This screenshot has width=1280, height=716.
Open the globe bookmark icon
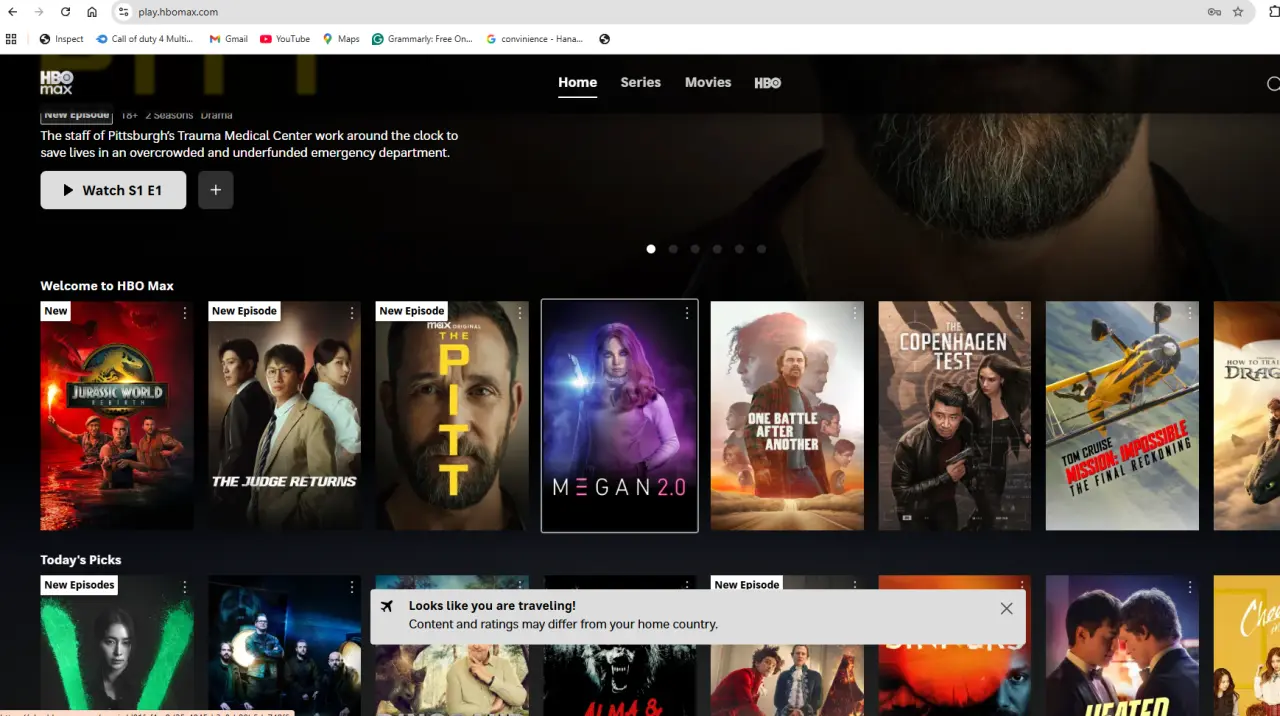coord(604,39)
